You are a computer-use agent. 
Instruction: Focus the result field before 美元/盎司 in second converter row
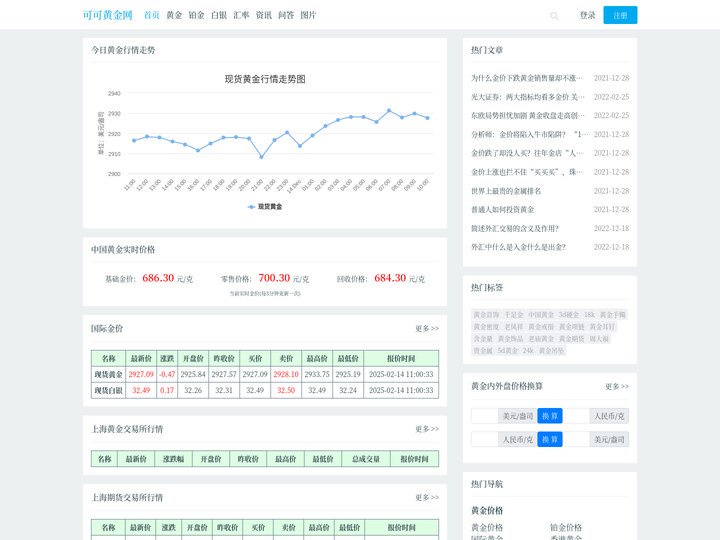click(576, 439)
